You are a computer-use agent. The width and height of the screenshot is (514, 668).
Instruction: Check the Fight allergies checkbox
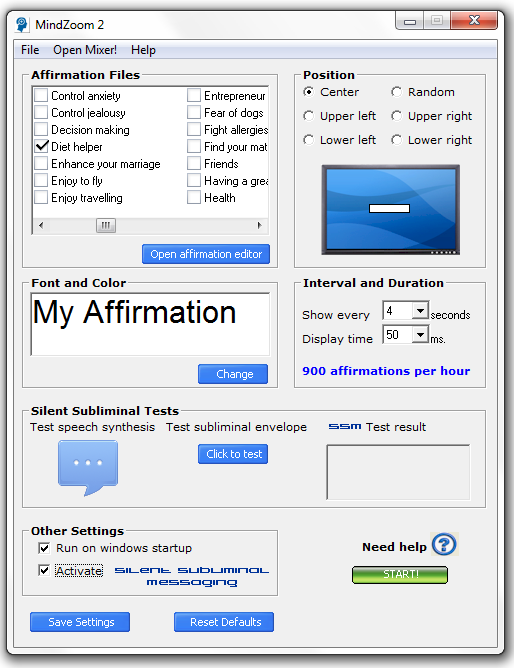click(194, 130)
